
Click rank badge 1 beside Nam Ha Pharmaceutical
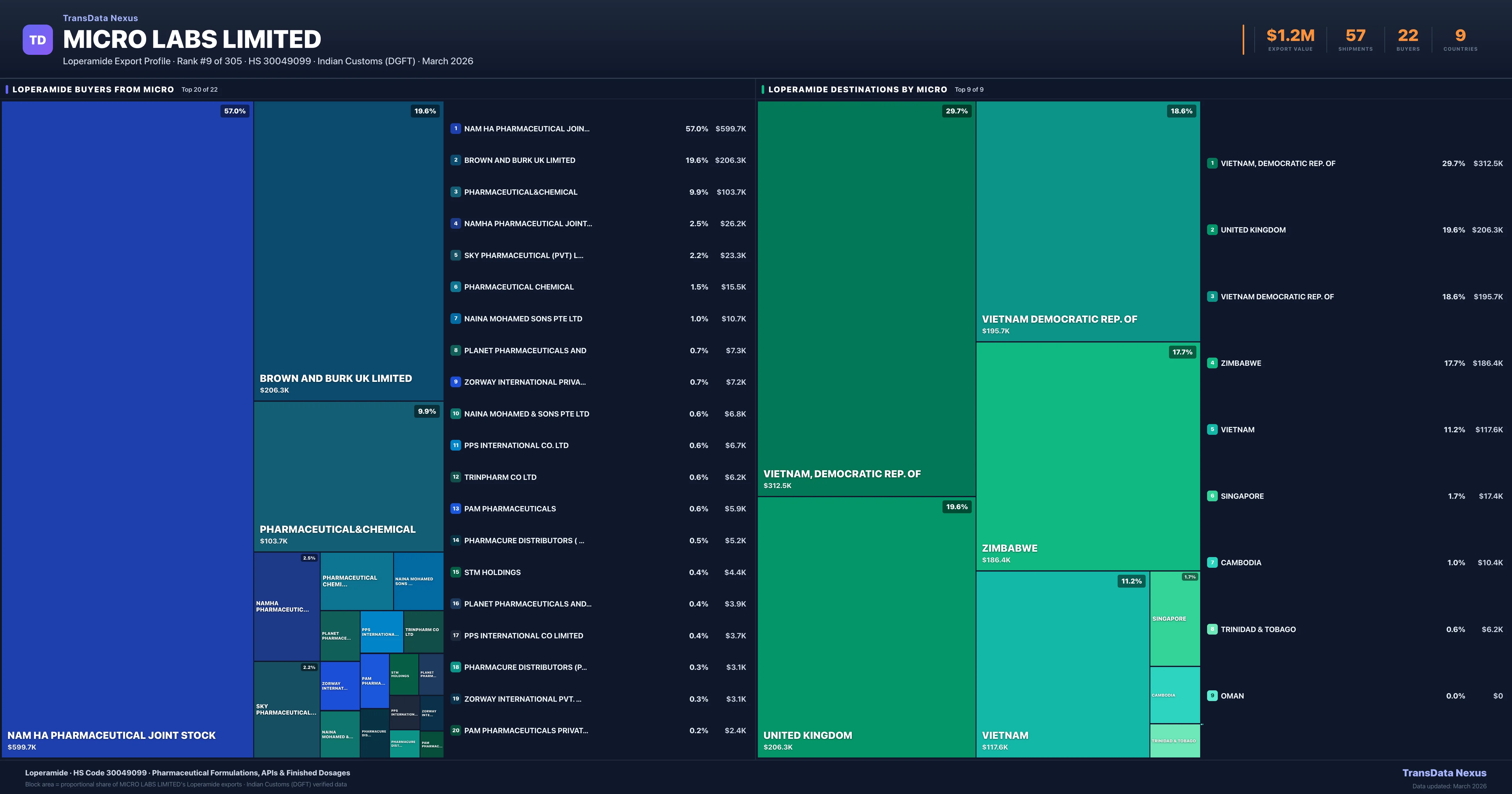(455, 129)
